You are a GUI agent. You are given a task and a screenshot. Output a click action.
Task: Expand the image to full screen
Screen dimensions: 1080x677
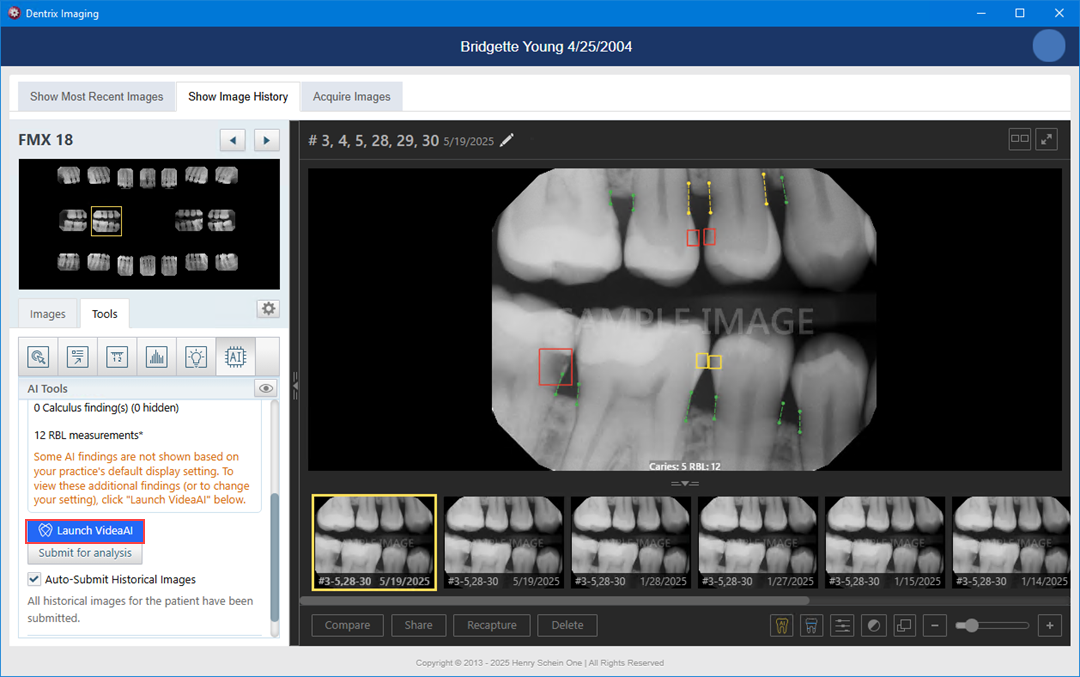1047,139
